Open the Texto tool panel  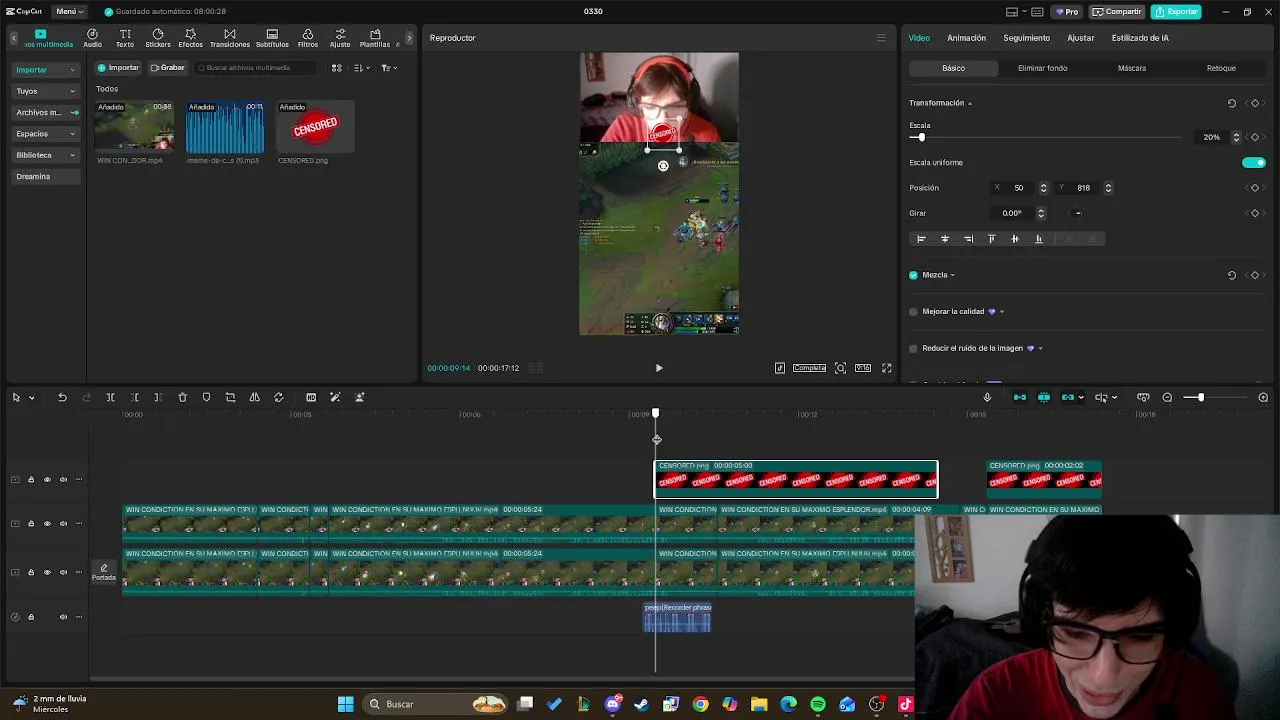[125, 38]
